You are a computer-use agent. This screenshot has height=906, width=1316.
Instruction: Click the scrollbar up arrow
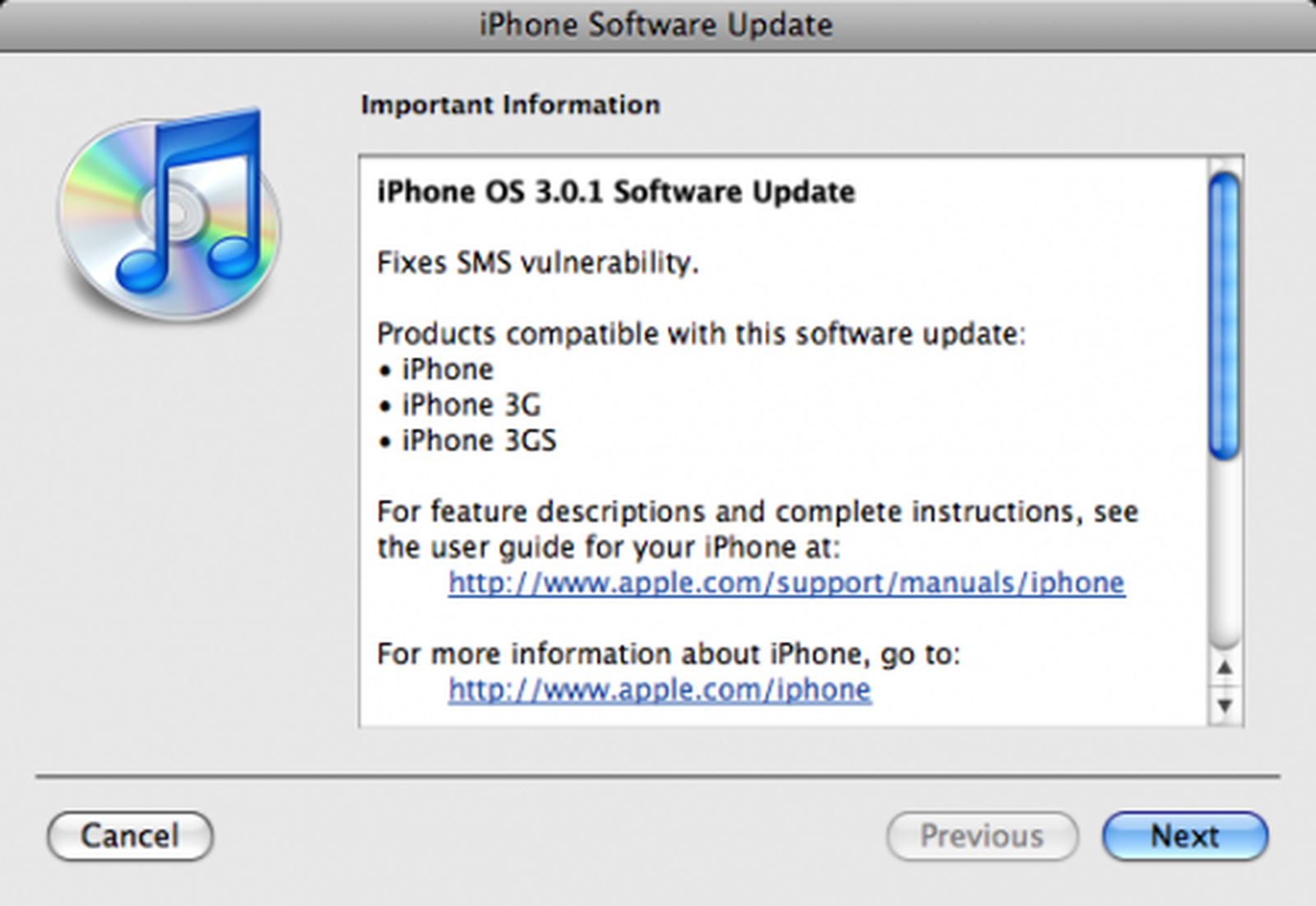tap(1224, 669)
